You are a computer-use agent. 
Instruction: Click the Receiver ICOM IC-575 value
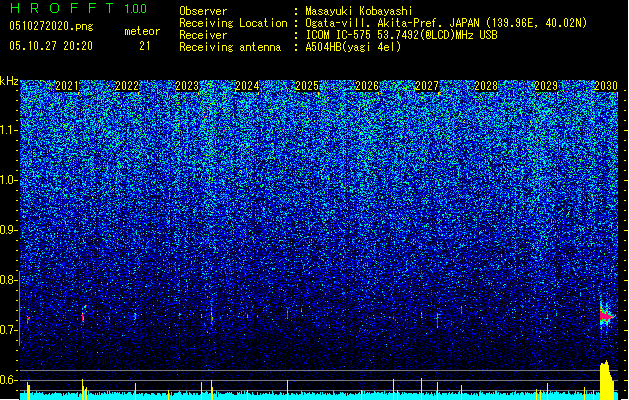pyautogui.click(x=401, y=35)
